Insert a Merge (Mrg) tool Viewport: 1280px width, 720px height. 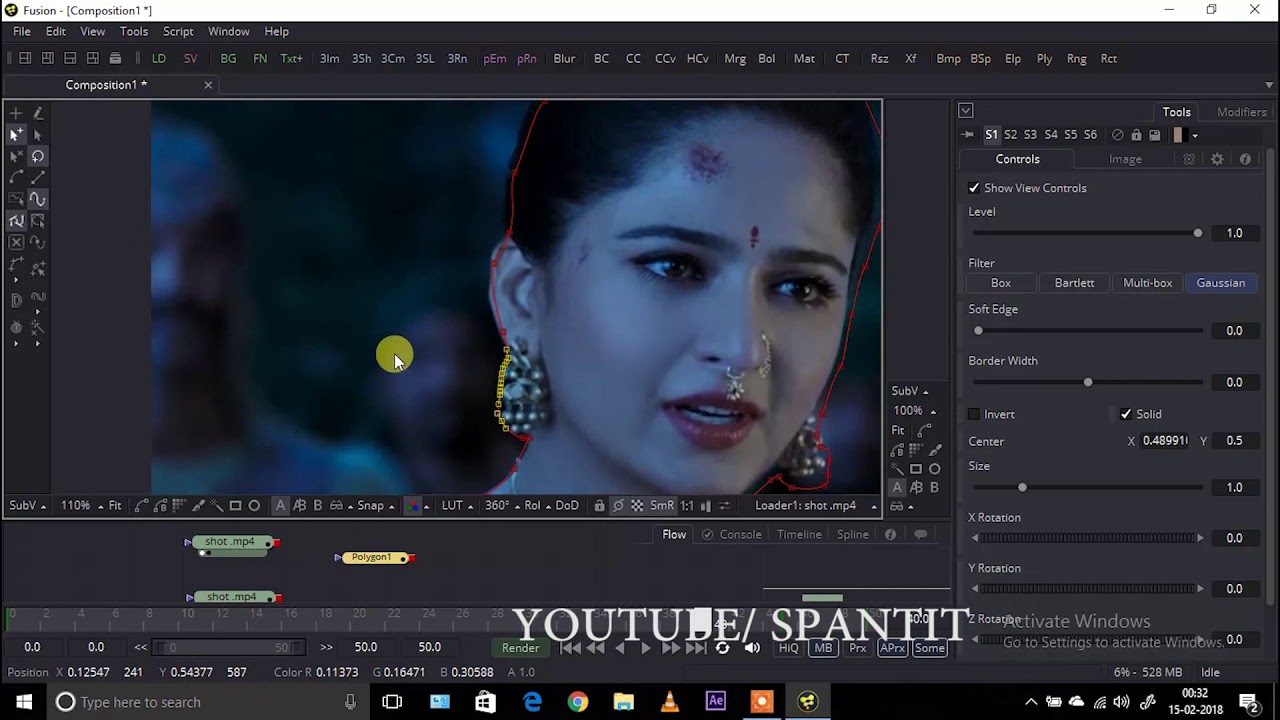735,59
